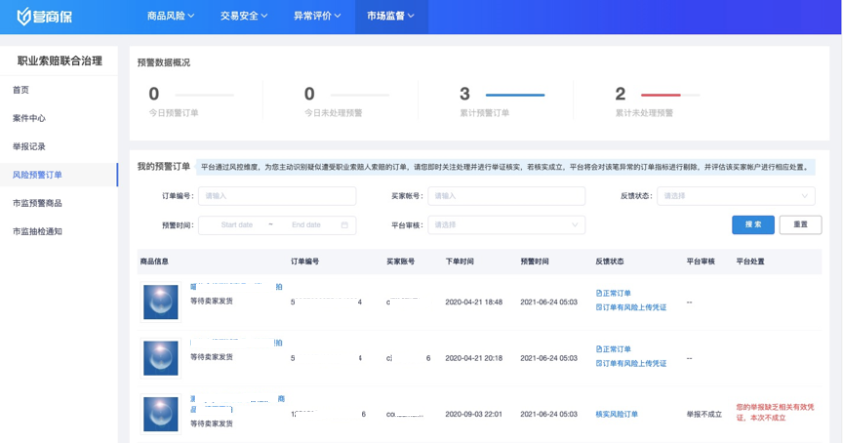Viewport: 843px width, 443px height.
Task: Click the red 您的举报缺乏相关有效凭证 message
Action: coord(775,412)
